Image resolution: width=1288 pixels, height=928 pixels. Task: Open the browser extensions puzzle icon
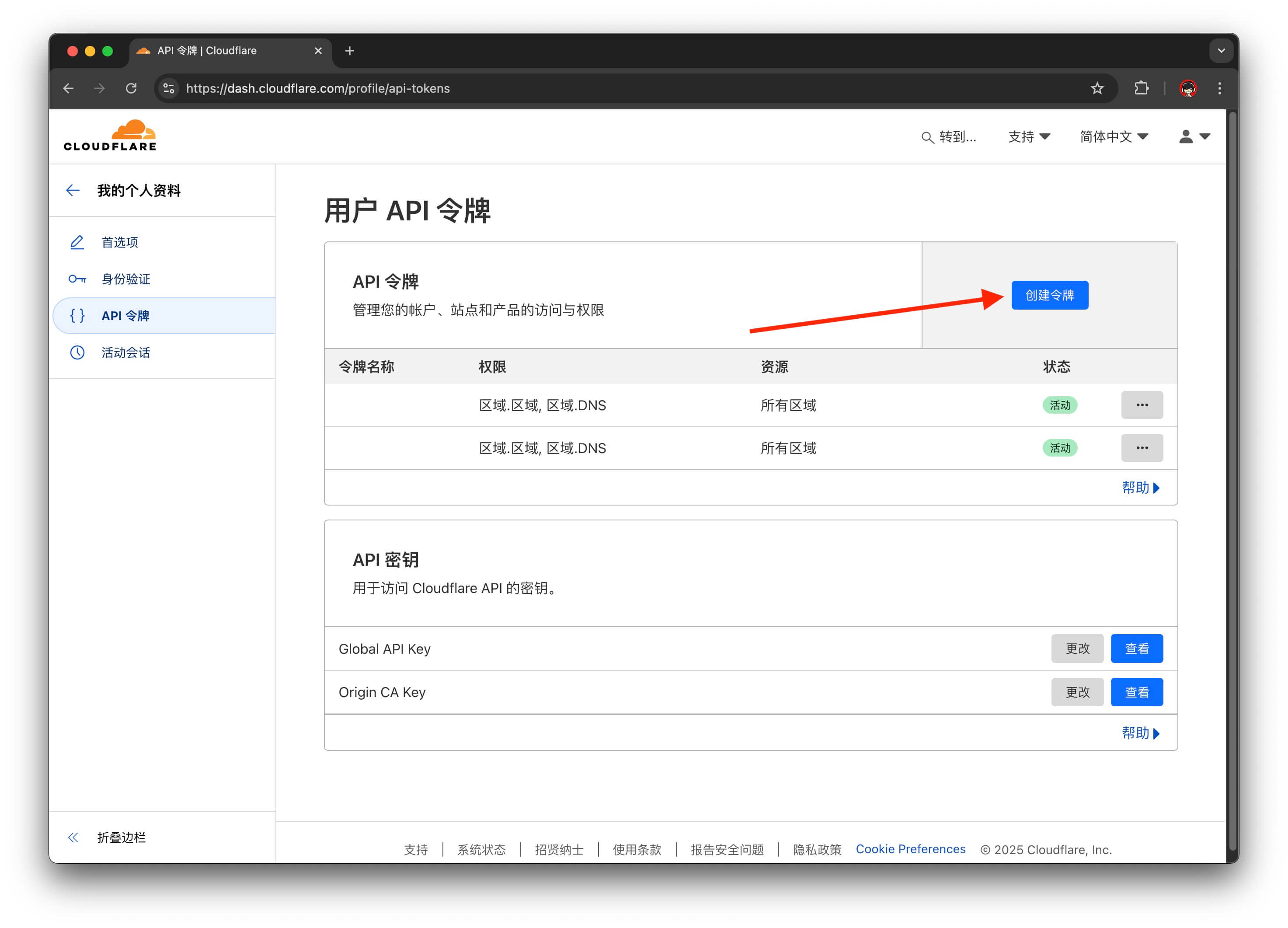click(x=1141, y=88)
